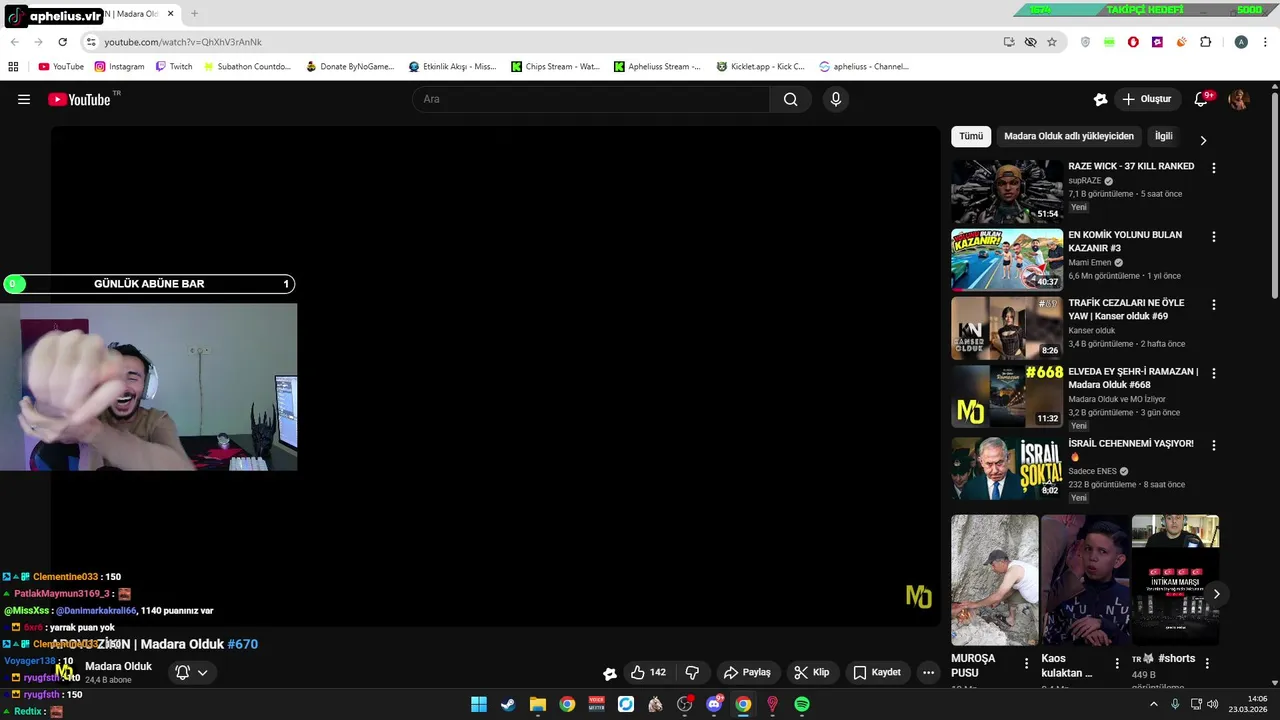Screen dimensions: 1280x720
Task: Go back in Chrome
Action: click(x=14, y=42)
